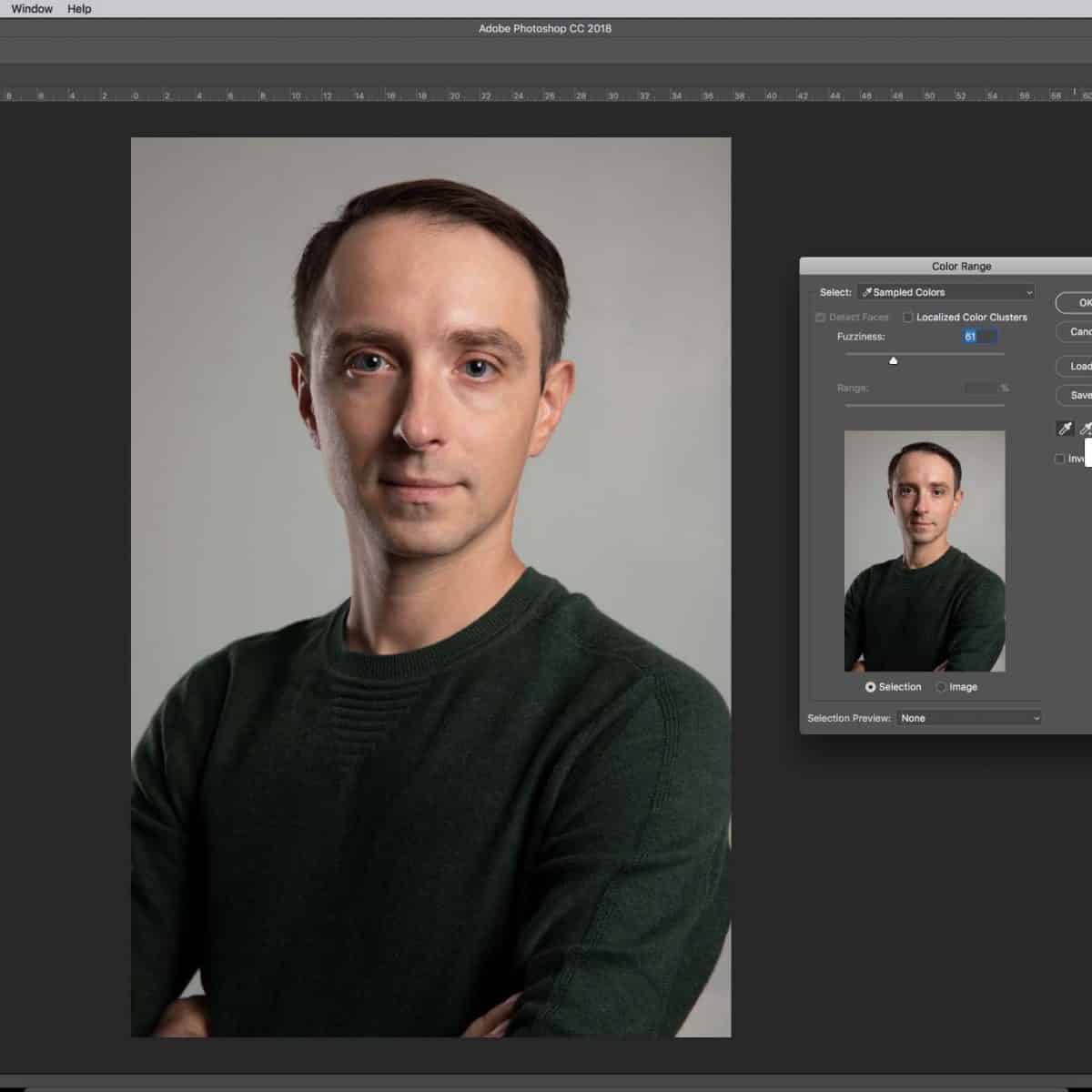Open the Window menu
The image size is (1092, 1092).
tap(32, 8)
